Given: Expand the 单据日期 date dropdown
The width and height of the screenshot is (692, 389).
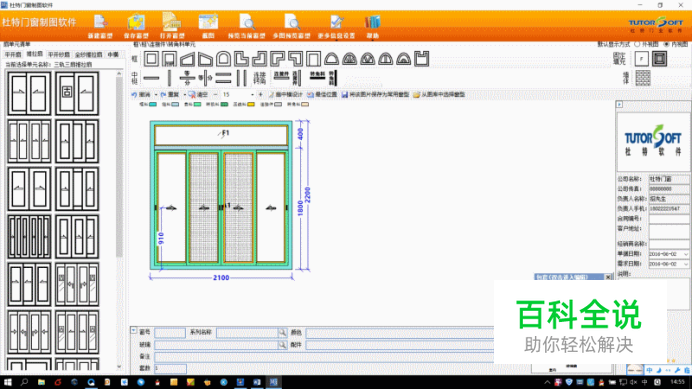Looking at the screenshot, I should coord(685,254).
